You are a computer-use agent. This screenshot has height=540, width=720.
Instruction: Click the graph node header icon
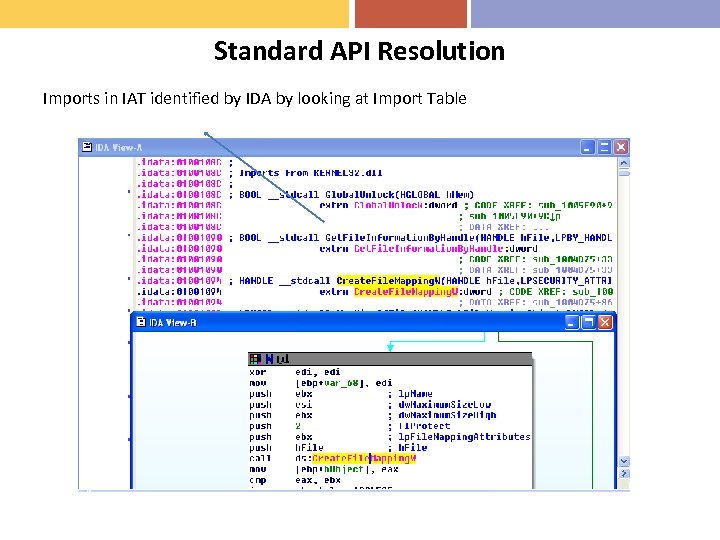pyautogui.click(x=255, y=359)
